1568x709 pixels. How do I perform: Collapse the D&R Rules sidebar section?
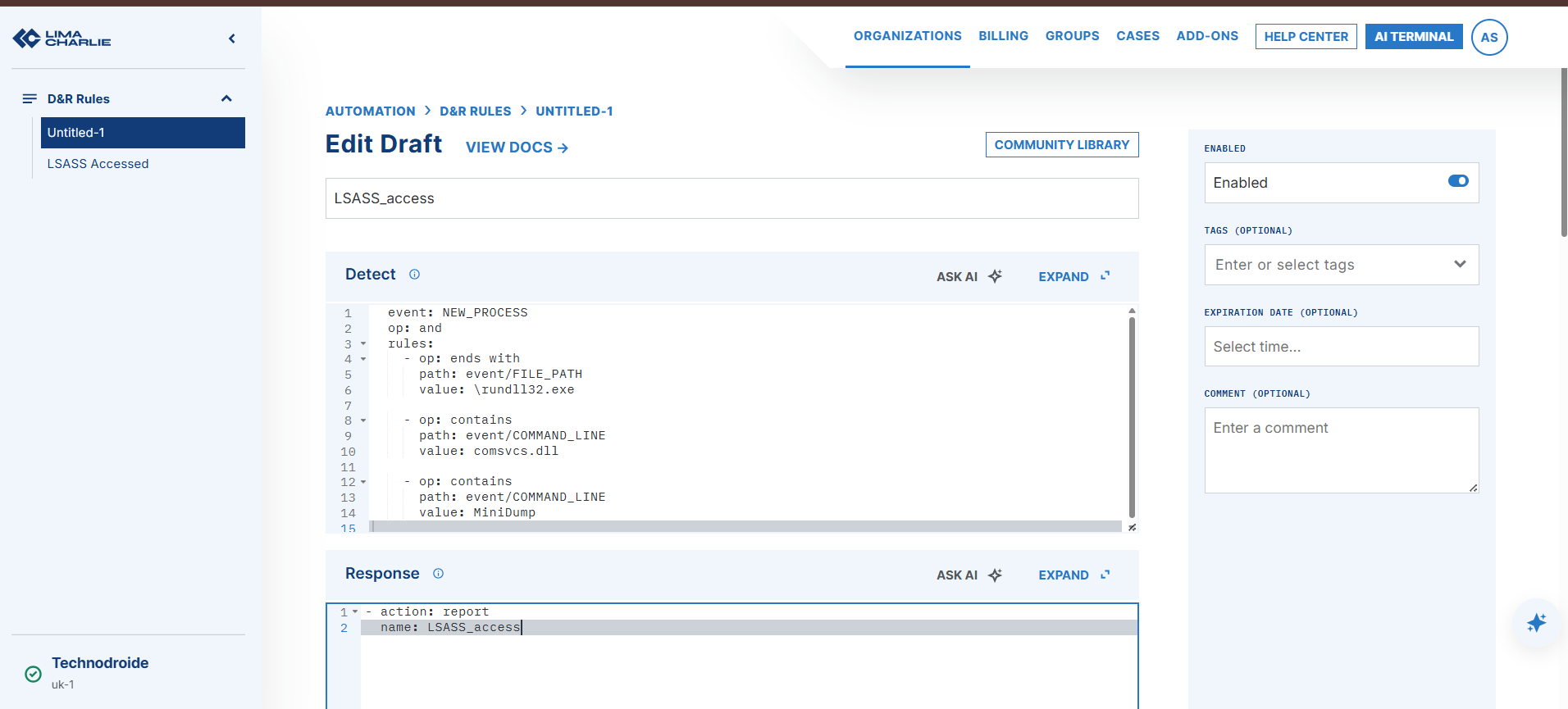pyautogui.click(x=226, y=98)
